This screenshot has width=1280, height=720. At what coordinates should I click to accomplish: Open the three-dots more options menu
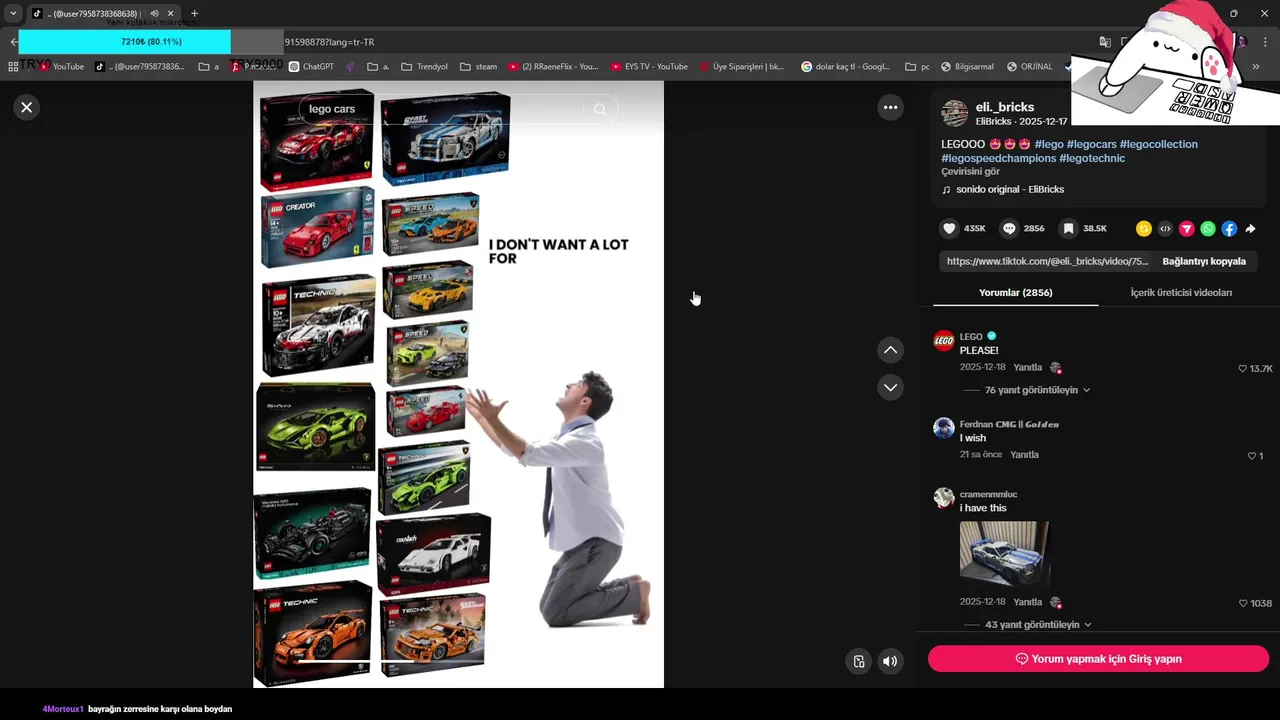890,107
